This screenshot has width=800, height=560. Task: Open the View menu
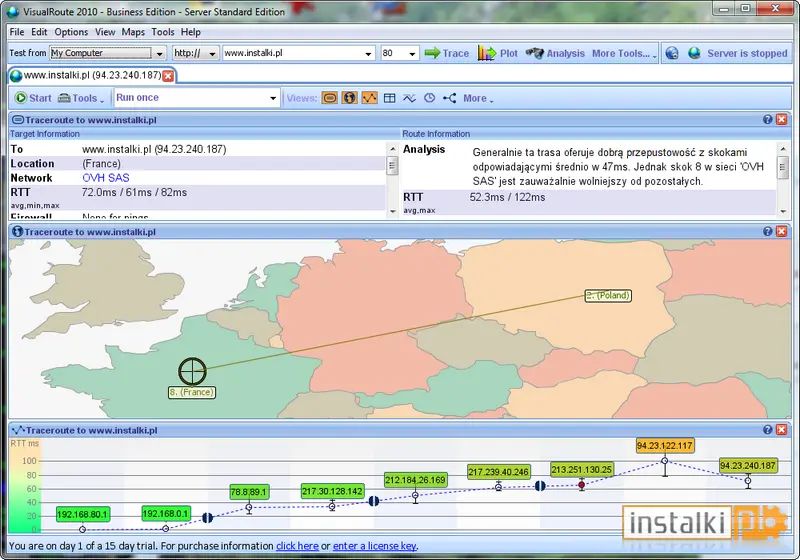(x=105, y=32)
